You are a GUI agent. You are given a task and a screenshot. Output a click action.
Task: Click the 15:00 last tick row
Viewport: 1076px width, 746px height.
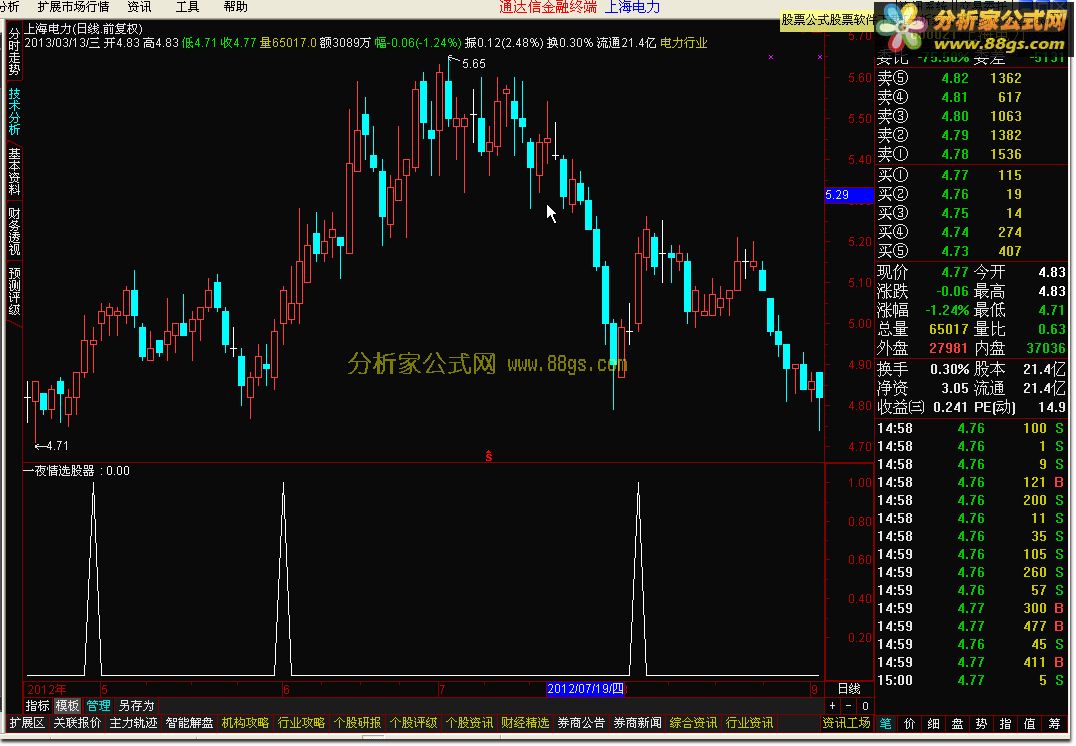(970, 681)
